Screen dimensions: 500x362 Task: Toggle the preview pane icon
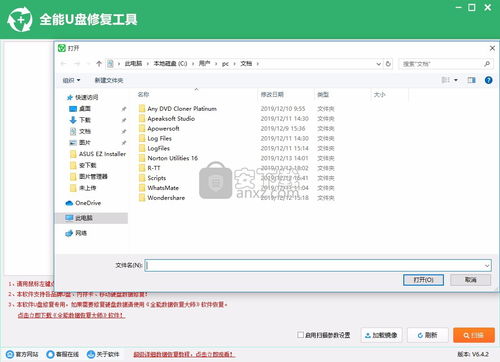pos(471,80)
